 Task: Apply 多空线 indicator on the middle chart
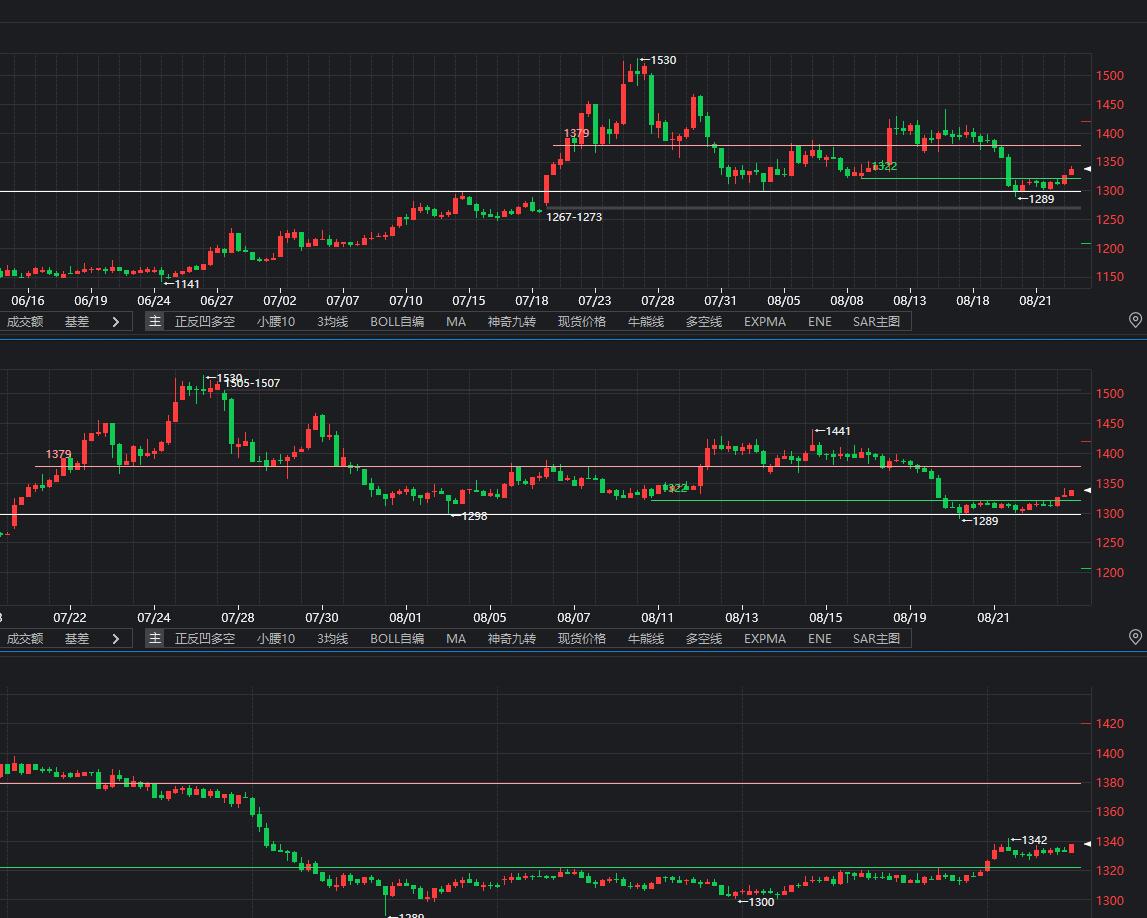pyautogui.click(x=704, y=639)
